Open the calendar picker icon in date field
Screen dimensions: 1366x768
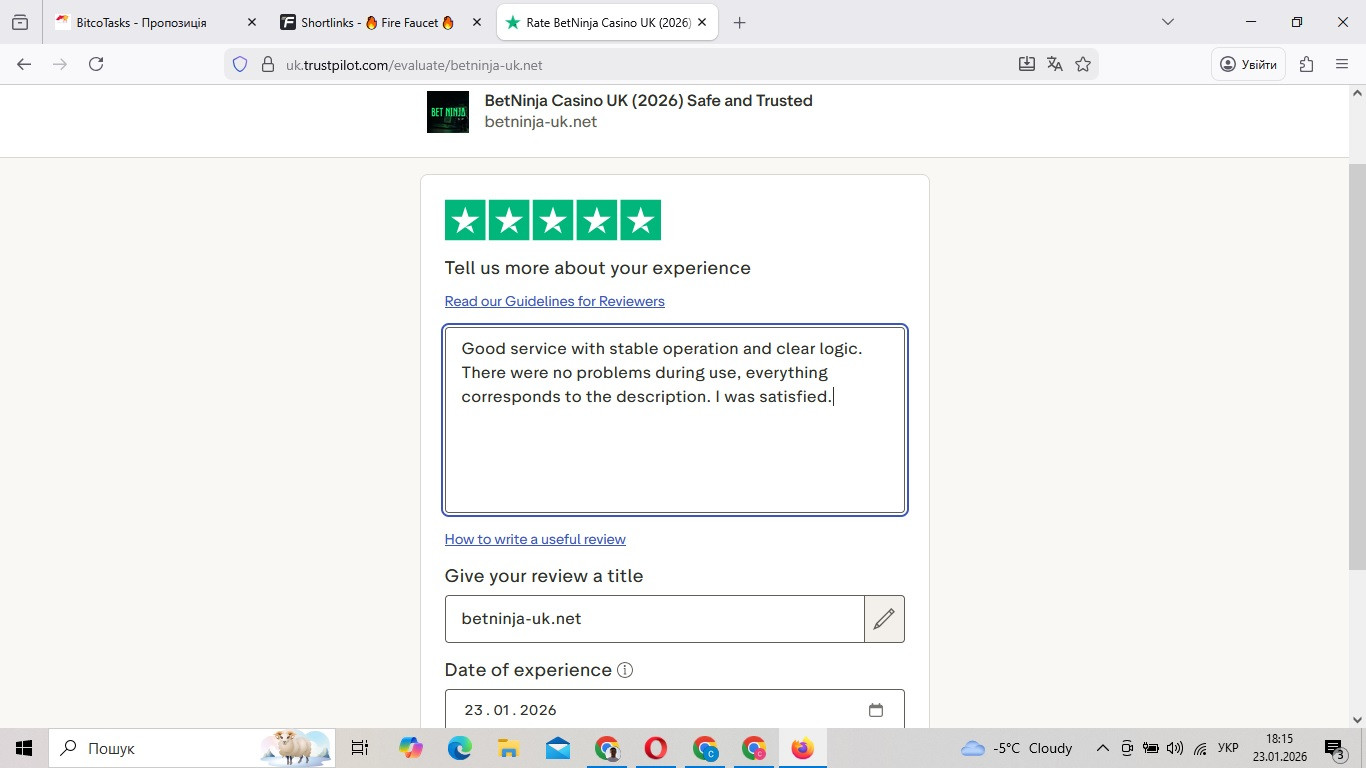click(876, 710)
